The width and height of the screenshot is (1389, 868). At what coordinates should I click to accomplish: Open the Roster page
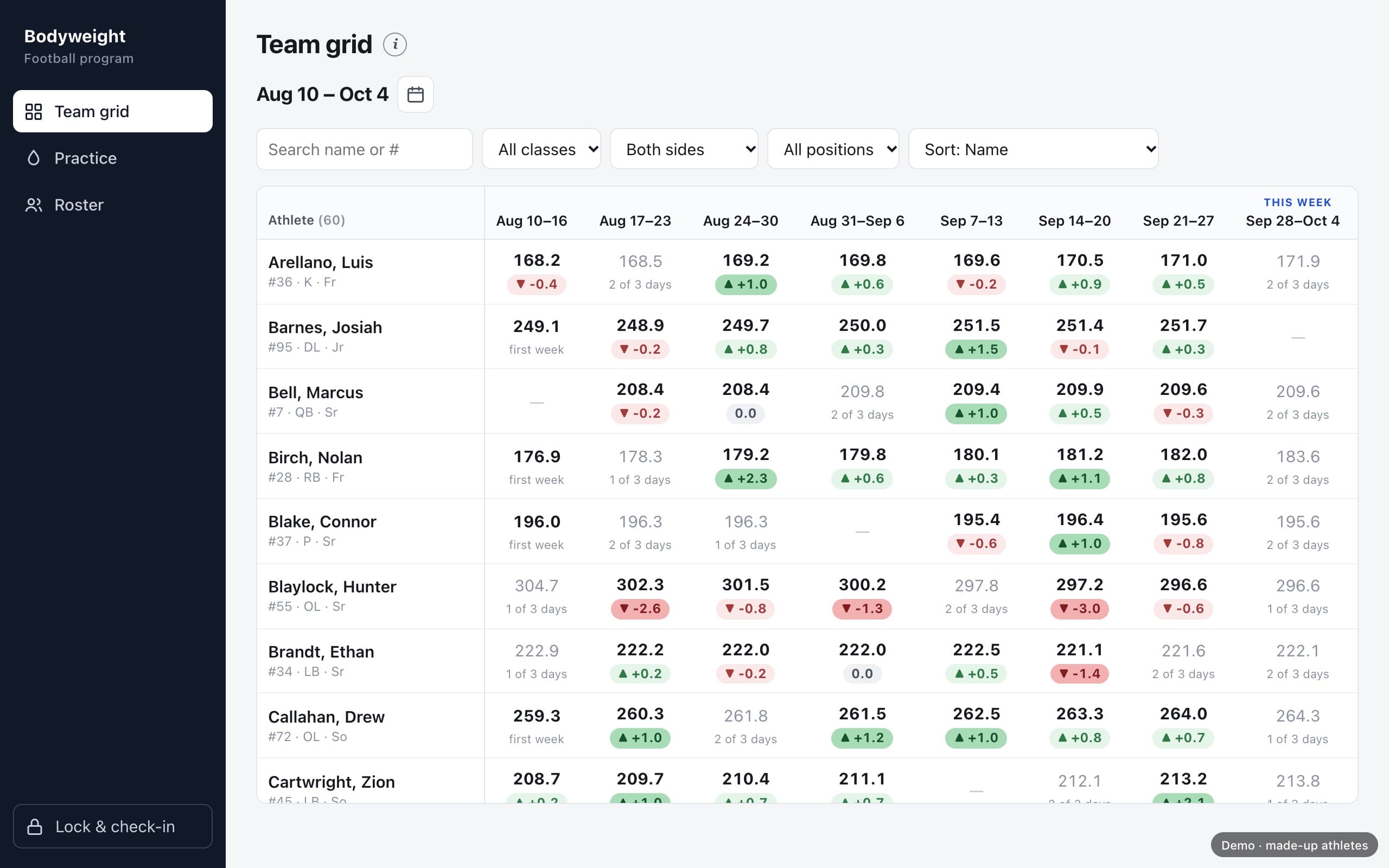pyautogui.click(x=112, y=205)
